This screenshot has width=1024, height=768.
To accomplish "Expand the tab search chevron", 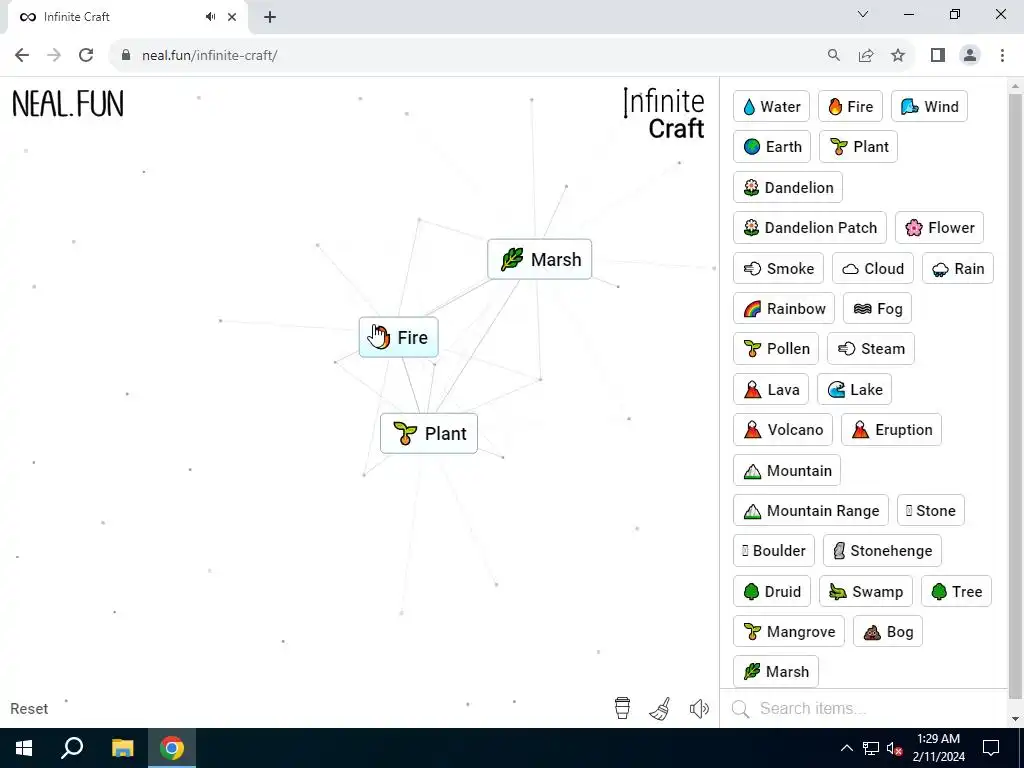I will point(863,14).
